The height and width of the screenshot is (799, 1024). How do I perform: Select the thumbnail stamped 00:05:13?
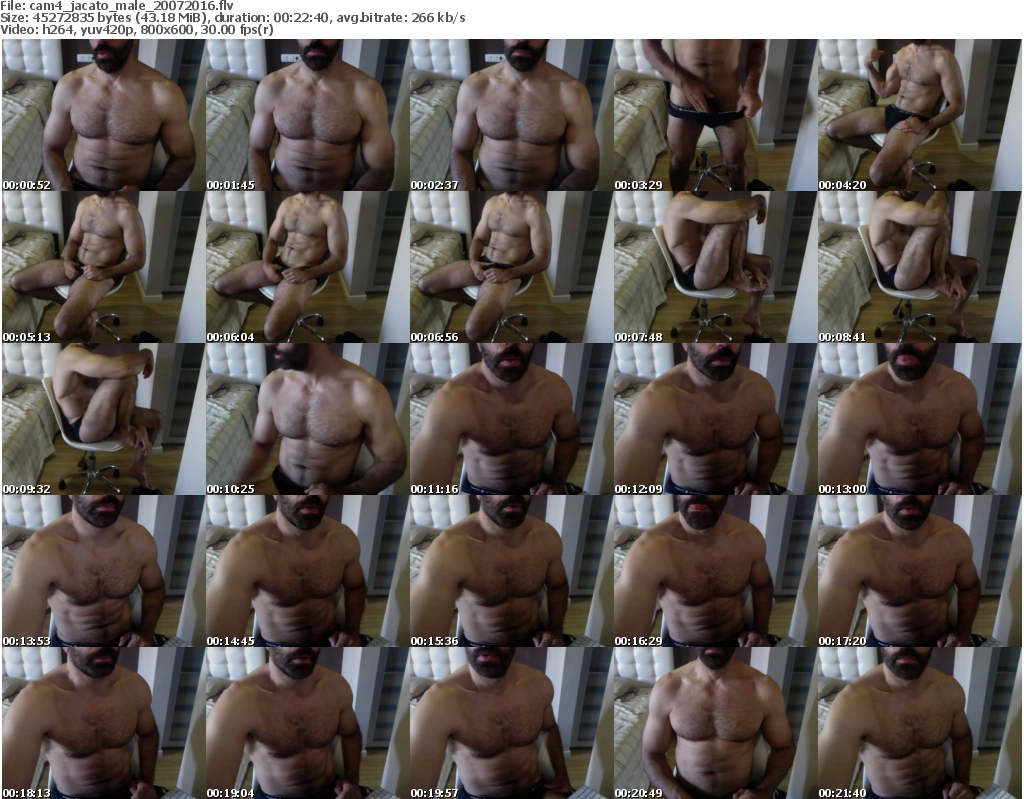(x=103, y=267)
